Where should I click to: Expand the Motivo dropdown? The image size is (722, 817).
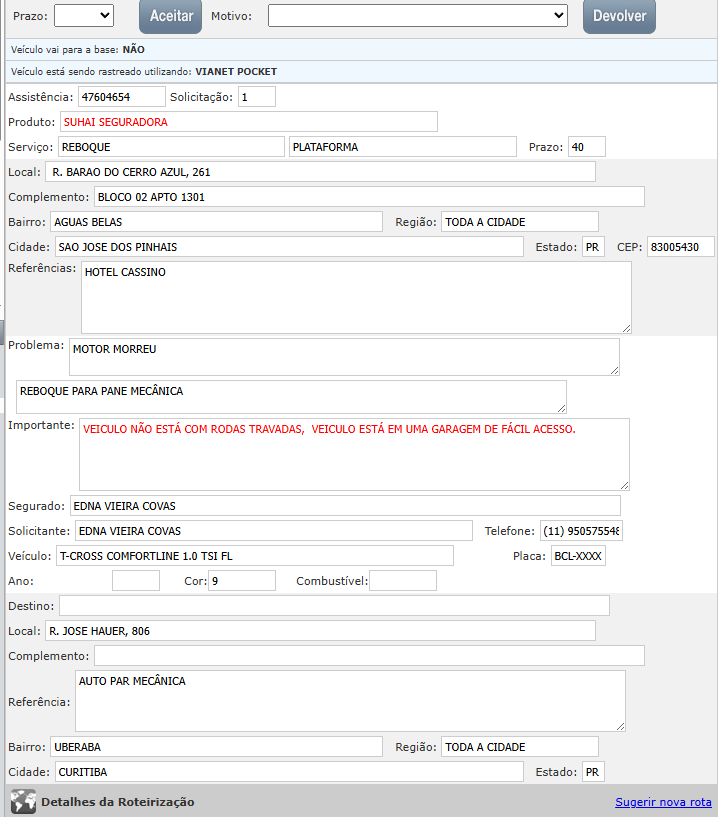[418, 15]
